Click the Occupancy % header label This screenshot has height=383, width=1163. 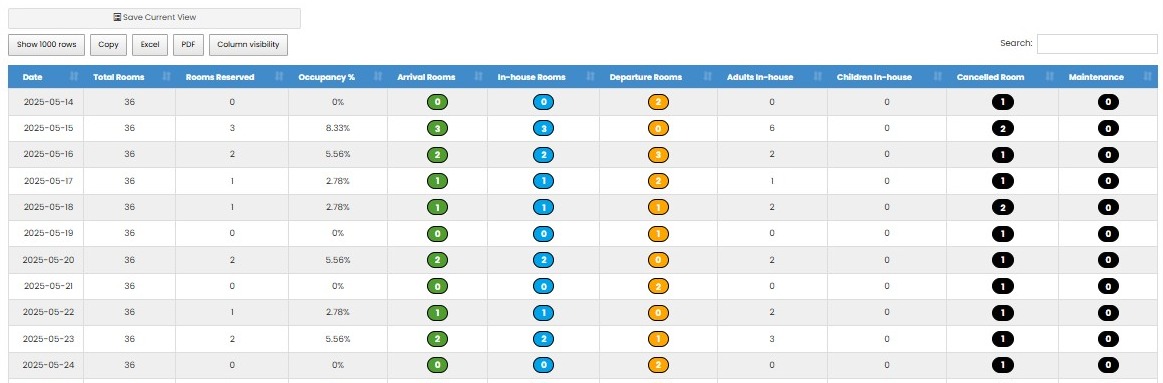click(326, 77)
